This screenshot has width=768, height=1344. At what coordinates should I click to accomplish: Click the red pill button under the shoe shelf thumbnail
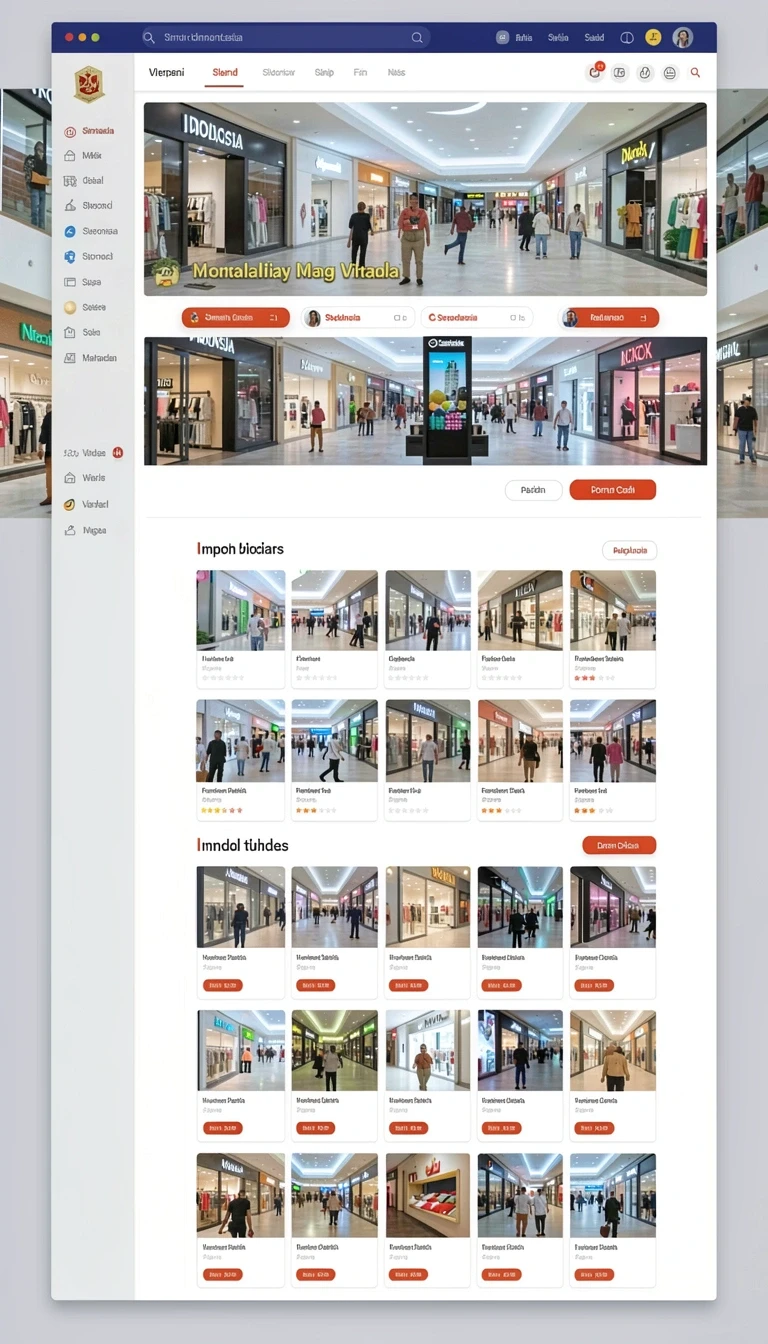(408, 1274)
